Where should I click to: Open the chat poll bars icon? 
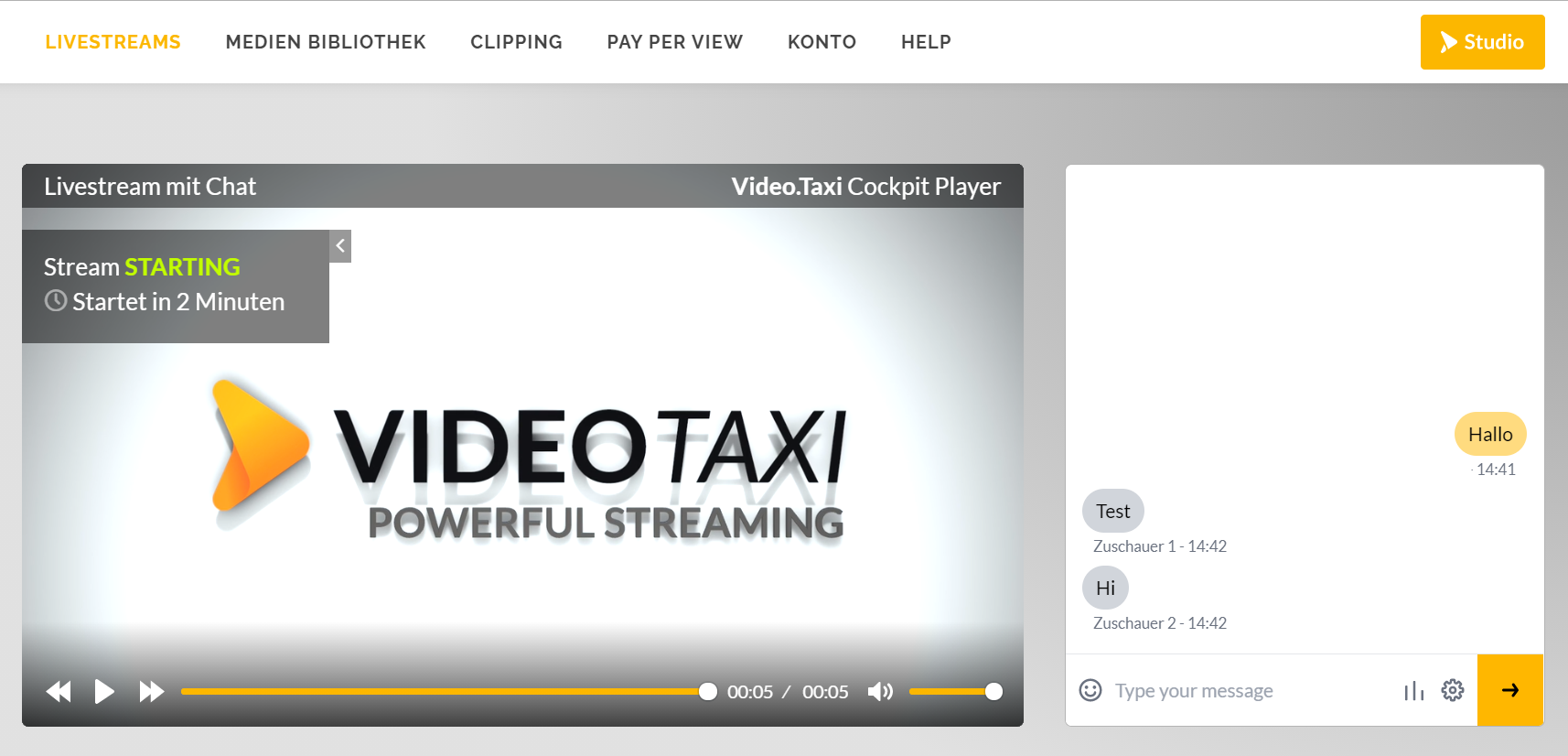1414,691
